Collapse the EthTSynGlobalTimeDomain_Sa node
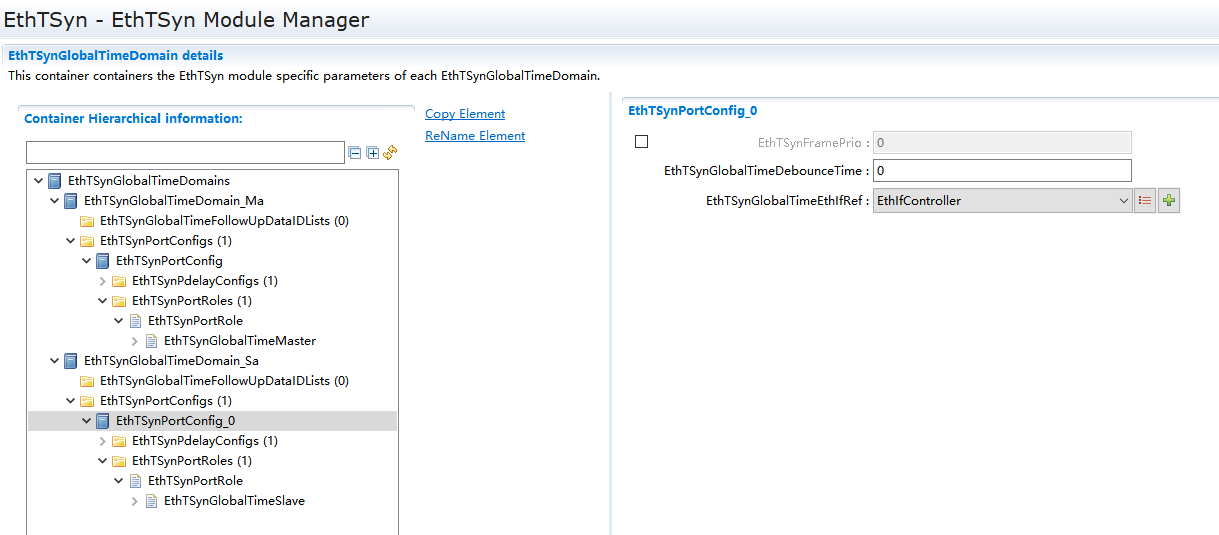The width and height of the screenshot is (1219, 535). point(55,361)
